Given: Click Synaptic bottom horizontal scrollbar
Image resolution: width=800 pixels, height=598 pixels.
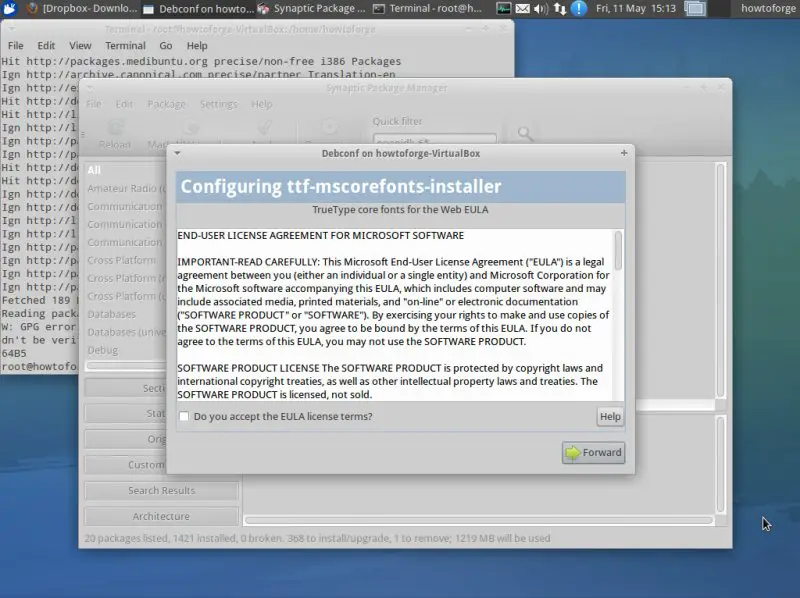Looking at the screenshot, I should click(479, 520).
